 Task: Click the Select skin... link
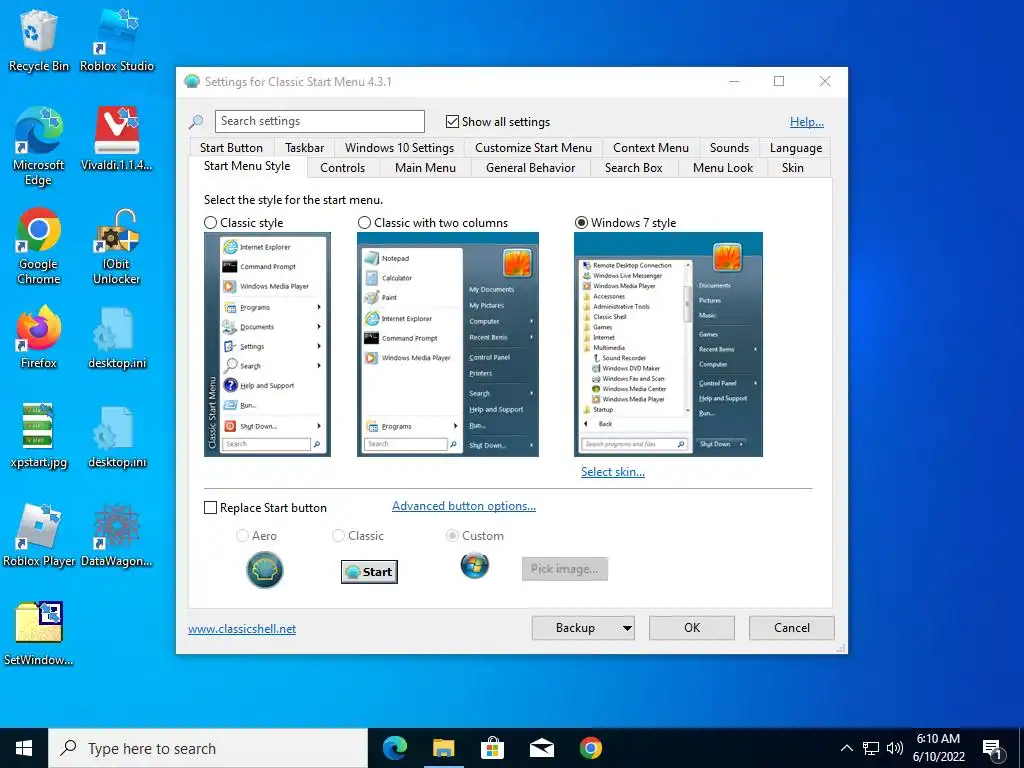(x=613, y=472)
